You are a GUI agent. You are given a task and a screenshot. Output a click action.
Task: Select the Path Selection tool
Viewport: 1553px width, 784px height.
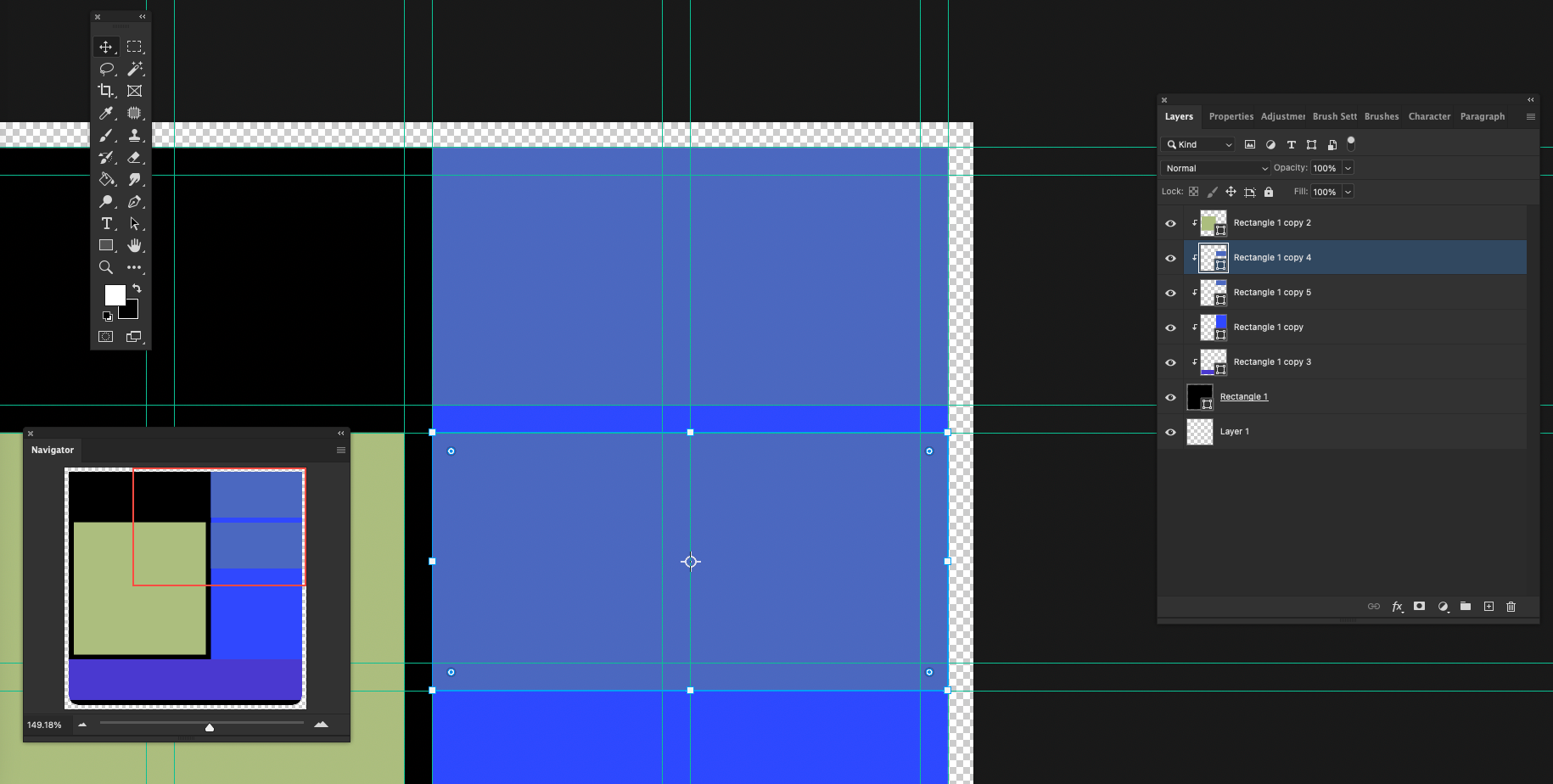(x=134, y=223)
